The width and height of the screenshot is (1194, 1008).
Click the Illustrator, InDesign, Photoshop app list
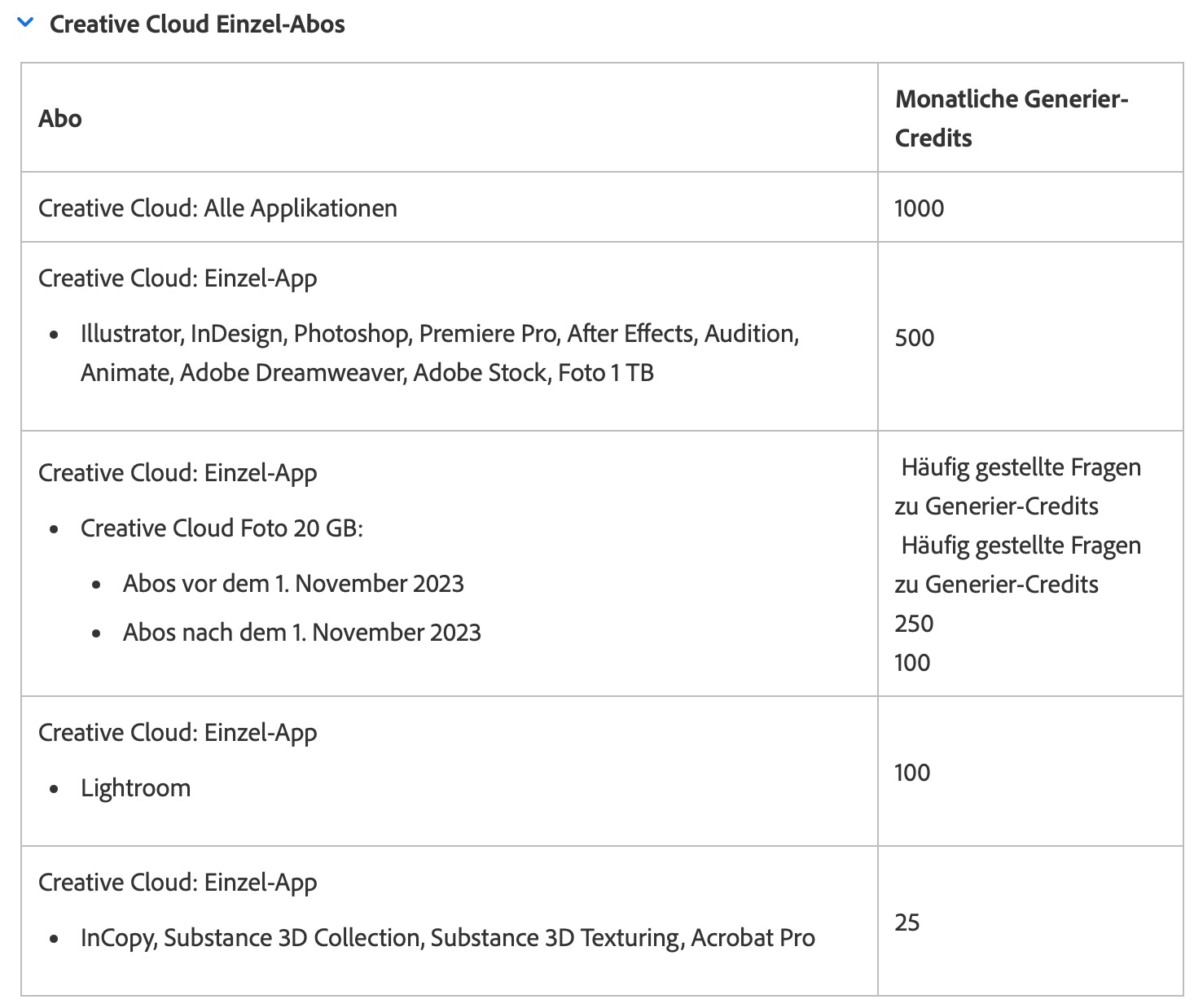tap(439, 353)
